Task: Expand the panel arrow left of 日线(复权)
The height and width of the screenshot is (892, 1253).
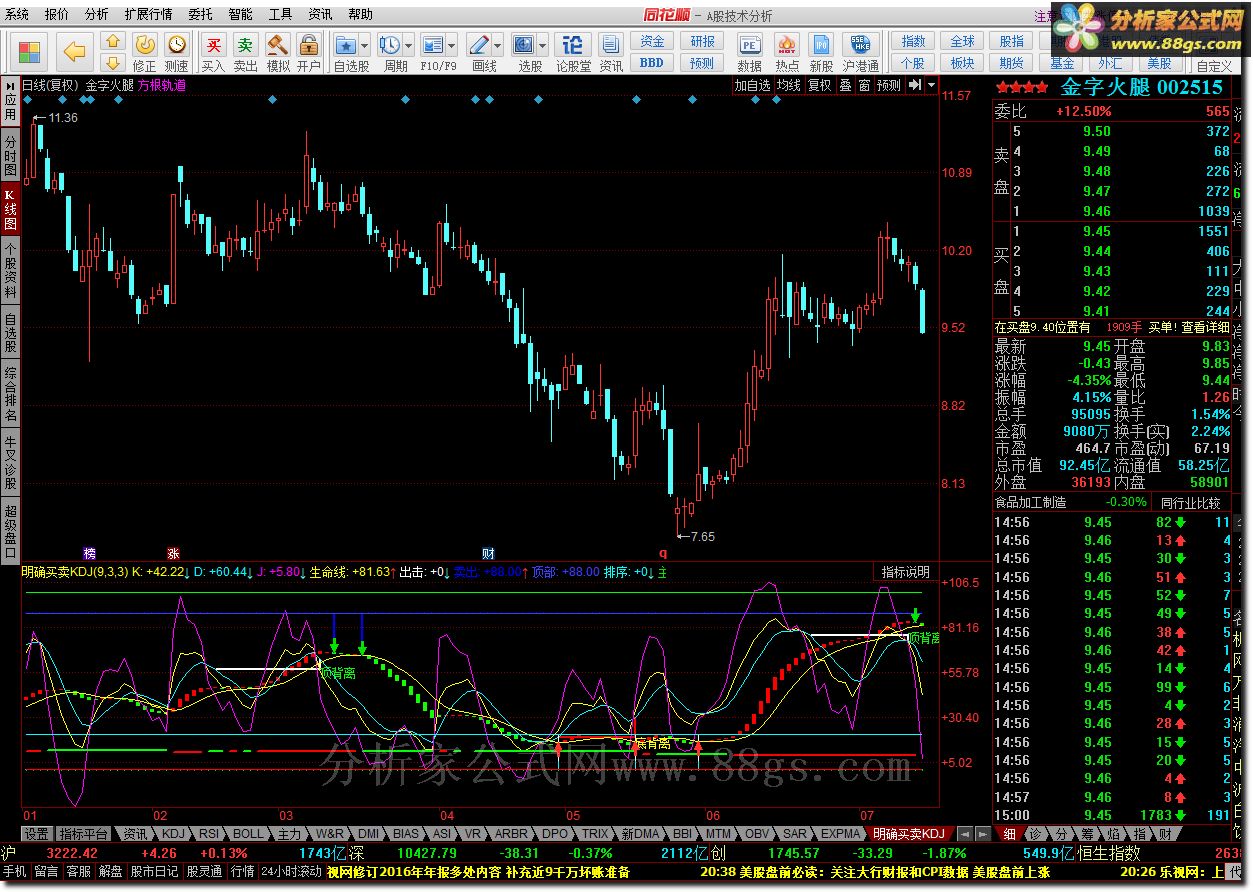Action: (x=10, y=86)
